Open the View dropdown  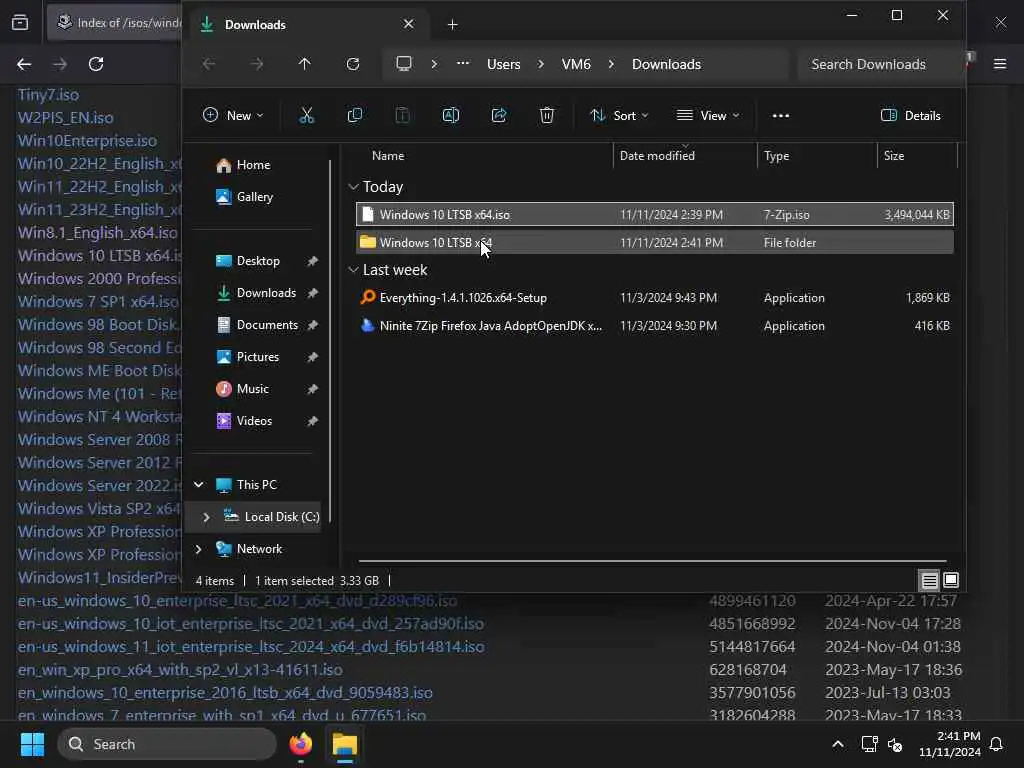708,116
